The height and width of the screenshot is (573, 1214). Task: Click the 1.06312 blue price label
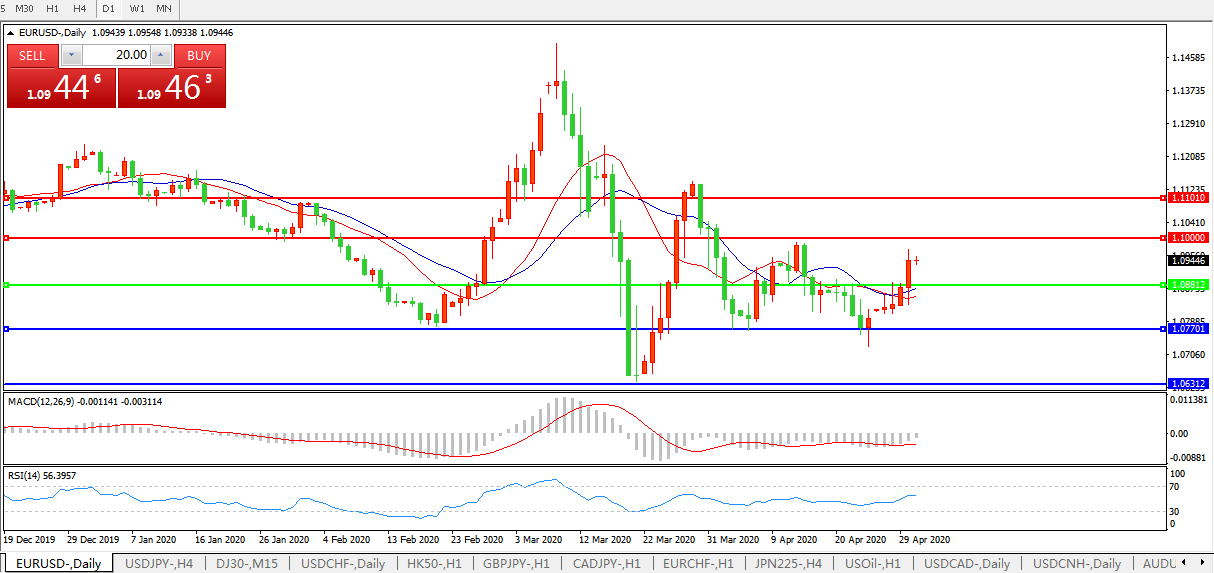click(1188, 384)
